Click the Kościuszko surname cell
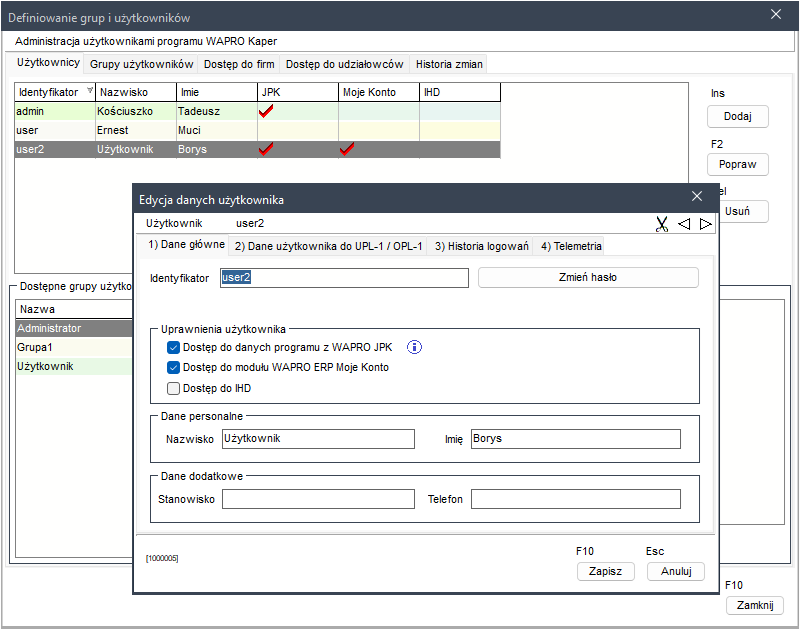The width and height of the screenshot is (800, 629). point(136,111)
